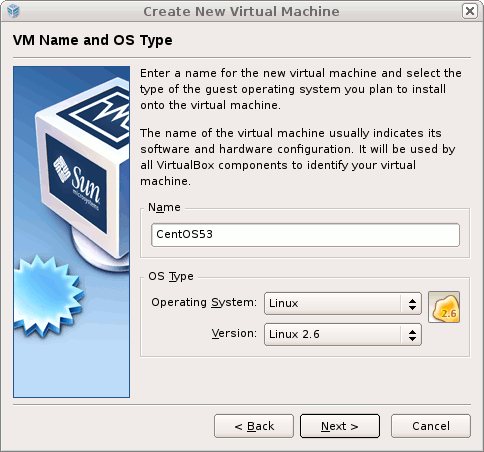This screenshot has height=452, width=484.
Task: Click the Create New Virtual Machine title bar
Action: (241, 11)
